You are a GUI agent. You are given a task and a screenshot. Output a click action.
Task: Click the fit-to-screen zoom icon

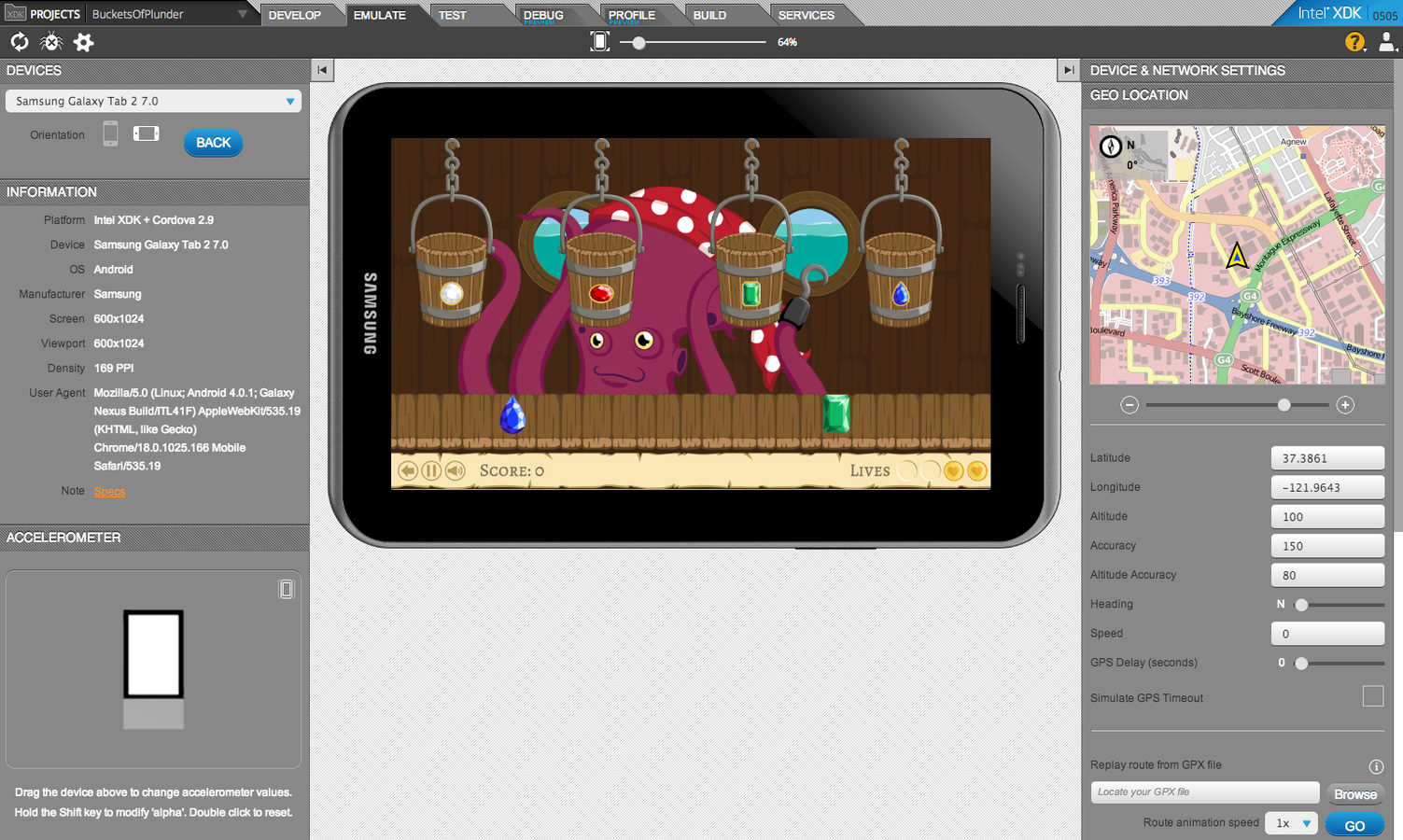point(600,41)
